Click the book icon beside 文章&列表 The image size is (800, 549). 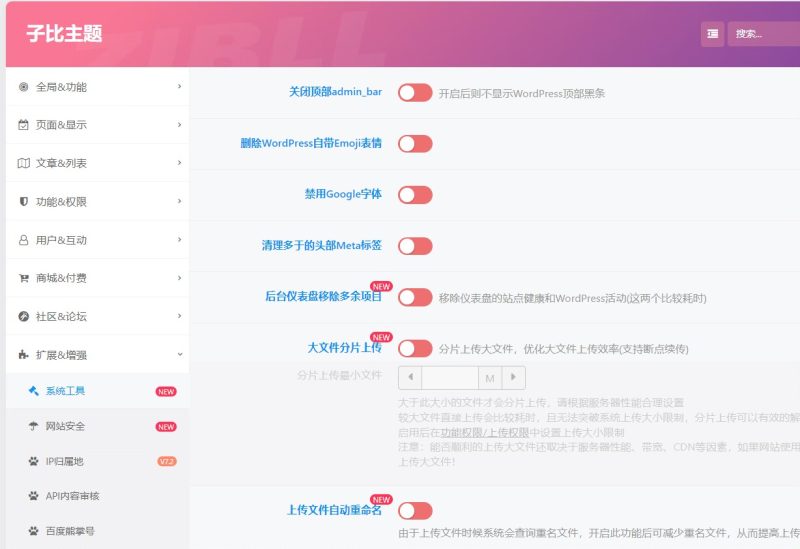23,163
